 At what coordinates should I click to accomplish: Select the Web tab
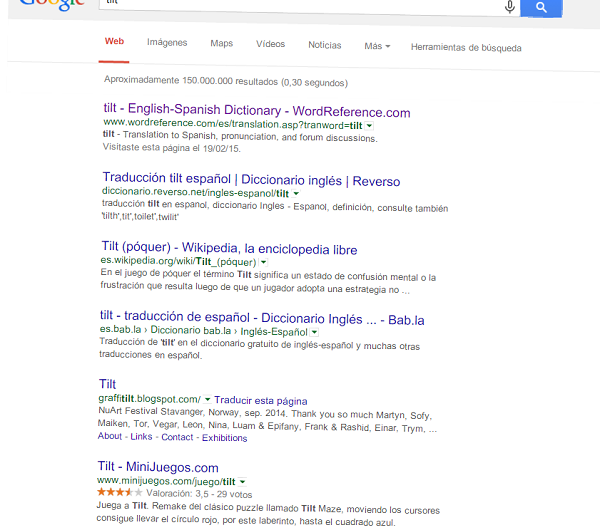(x=114, y=41)
